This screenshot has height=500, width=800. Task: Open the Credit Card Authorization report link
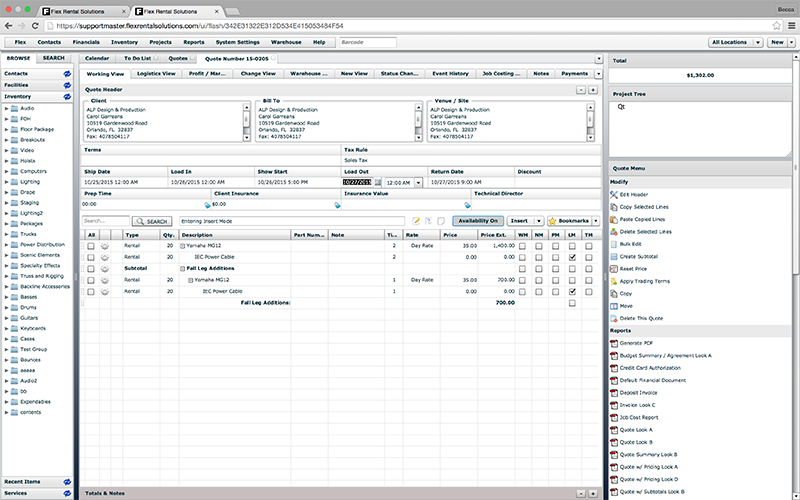tap(650, 368)
